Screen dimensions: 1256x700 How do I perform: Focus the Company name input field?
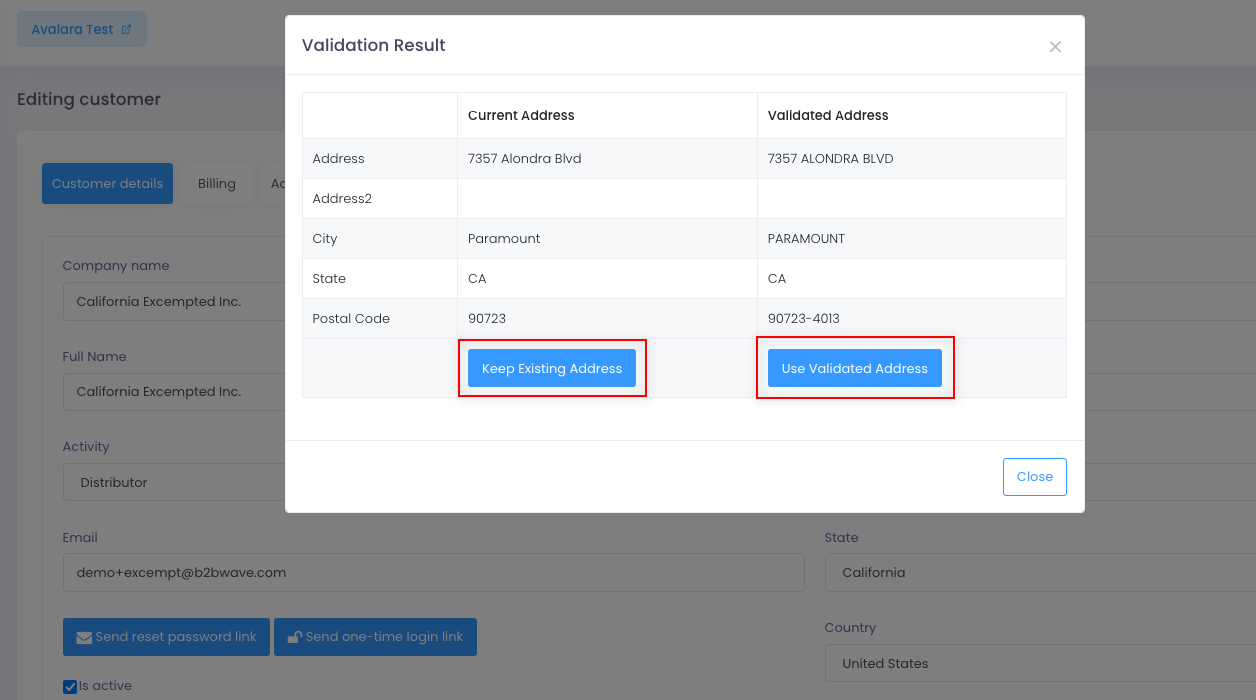pos(170,302)
